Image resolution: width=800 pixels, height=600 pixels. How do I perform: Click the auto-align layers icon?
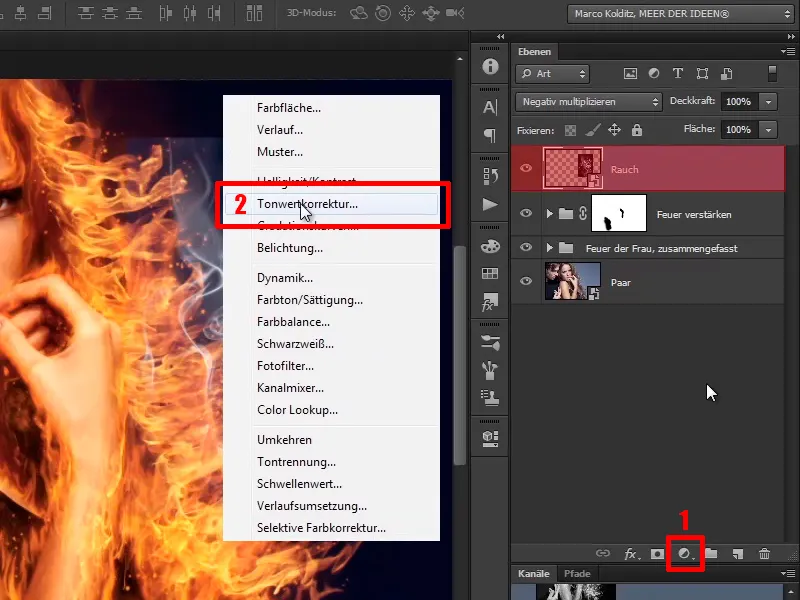pyautogui.click(x=254, y=13)
